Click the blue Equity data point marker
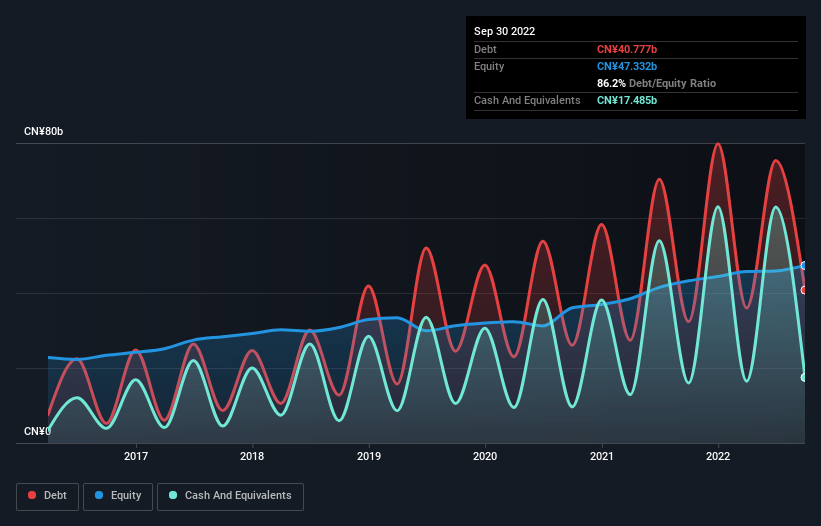Viewport: 821px width, 526px height. [x=804, y=266]
